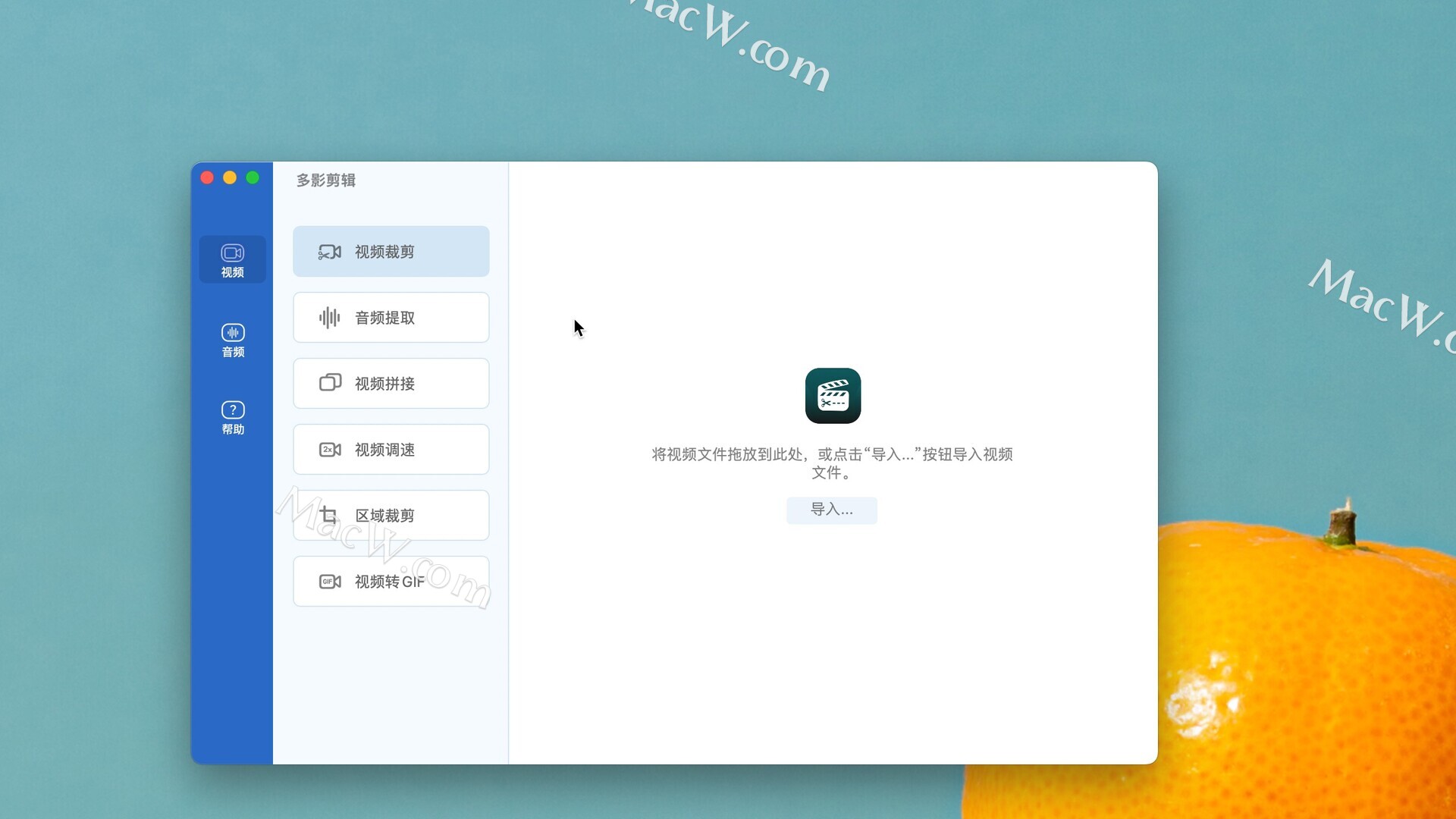Image resolution: width=1456 pixels, height=819 pixels.
Task: Close the window with the red button
Action: tap(207, 177)
